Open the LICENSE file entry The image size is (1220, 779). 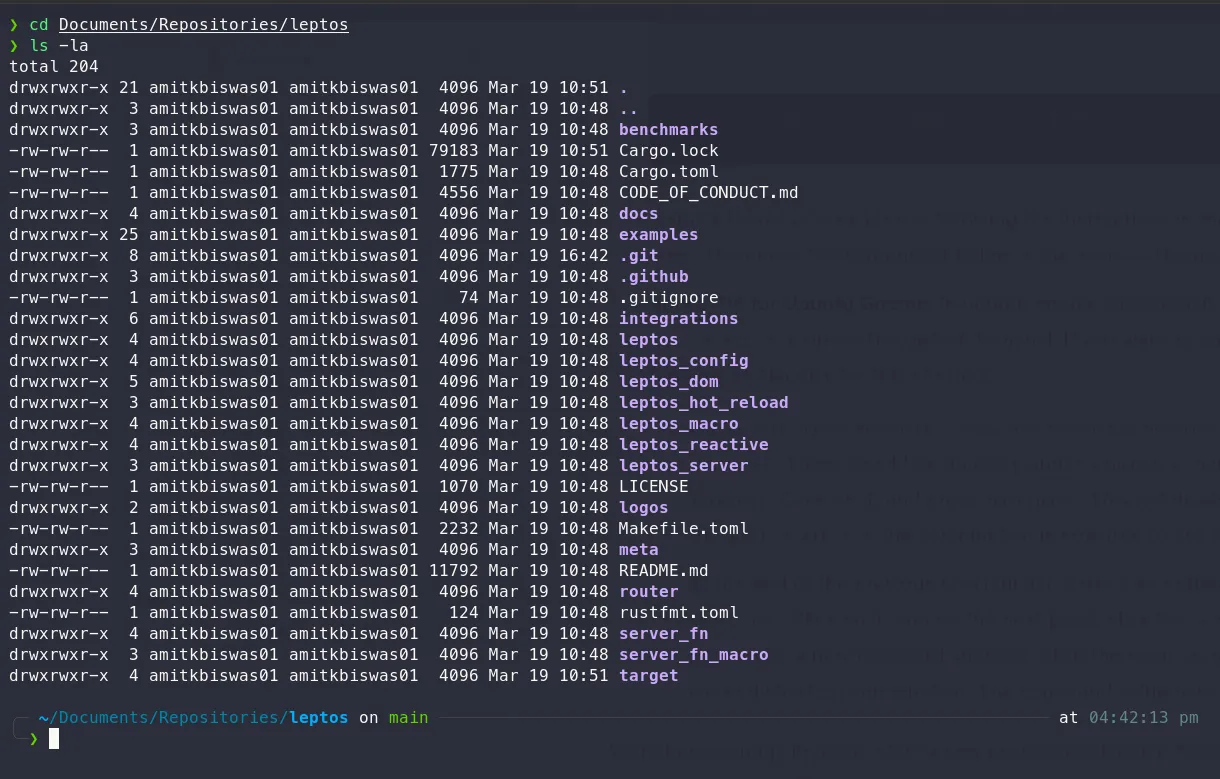[x=652, y=486]
